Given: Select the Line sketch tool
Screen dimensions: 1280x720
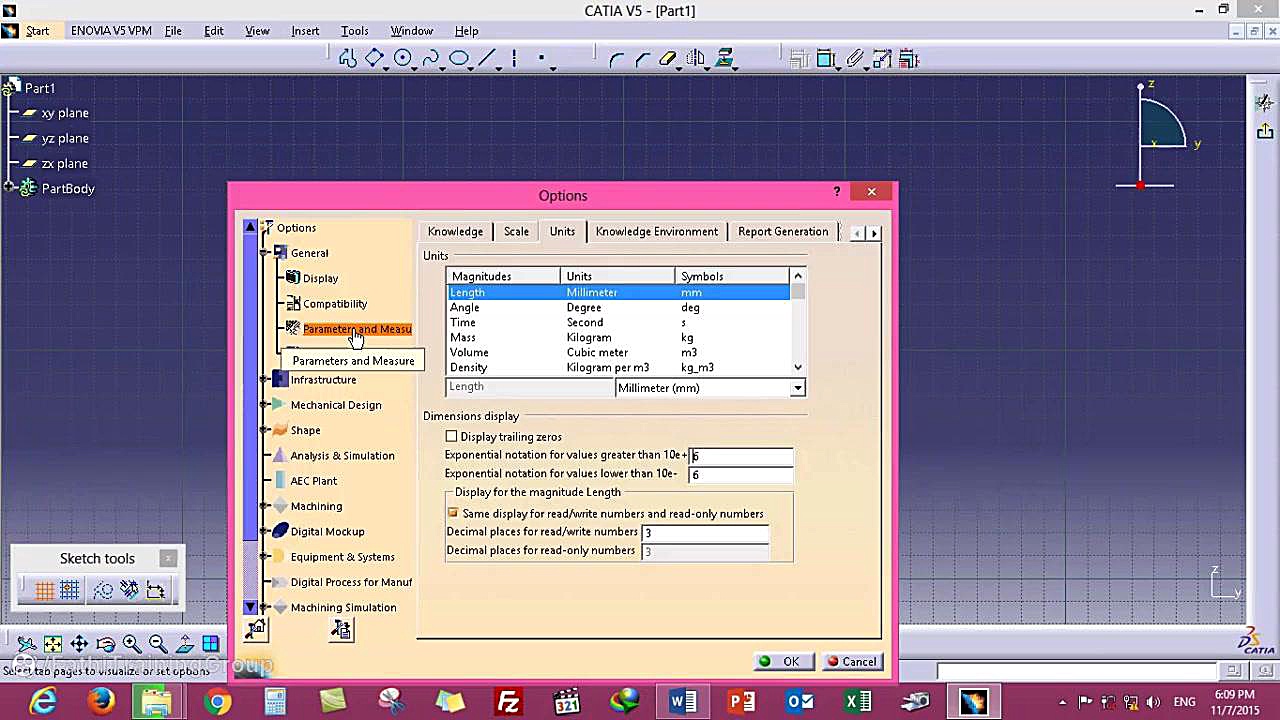Looking at the screenshot, I should (x=486, y=59).
